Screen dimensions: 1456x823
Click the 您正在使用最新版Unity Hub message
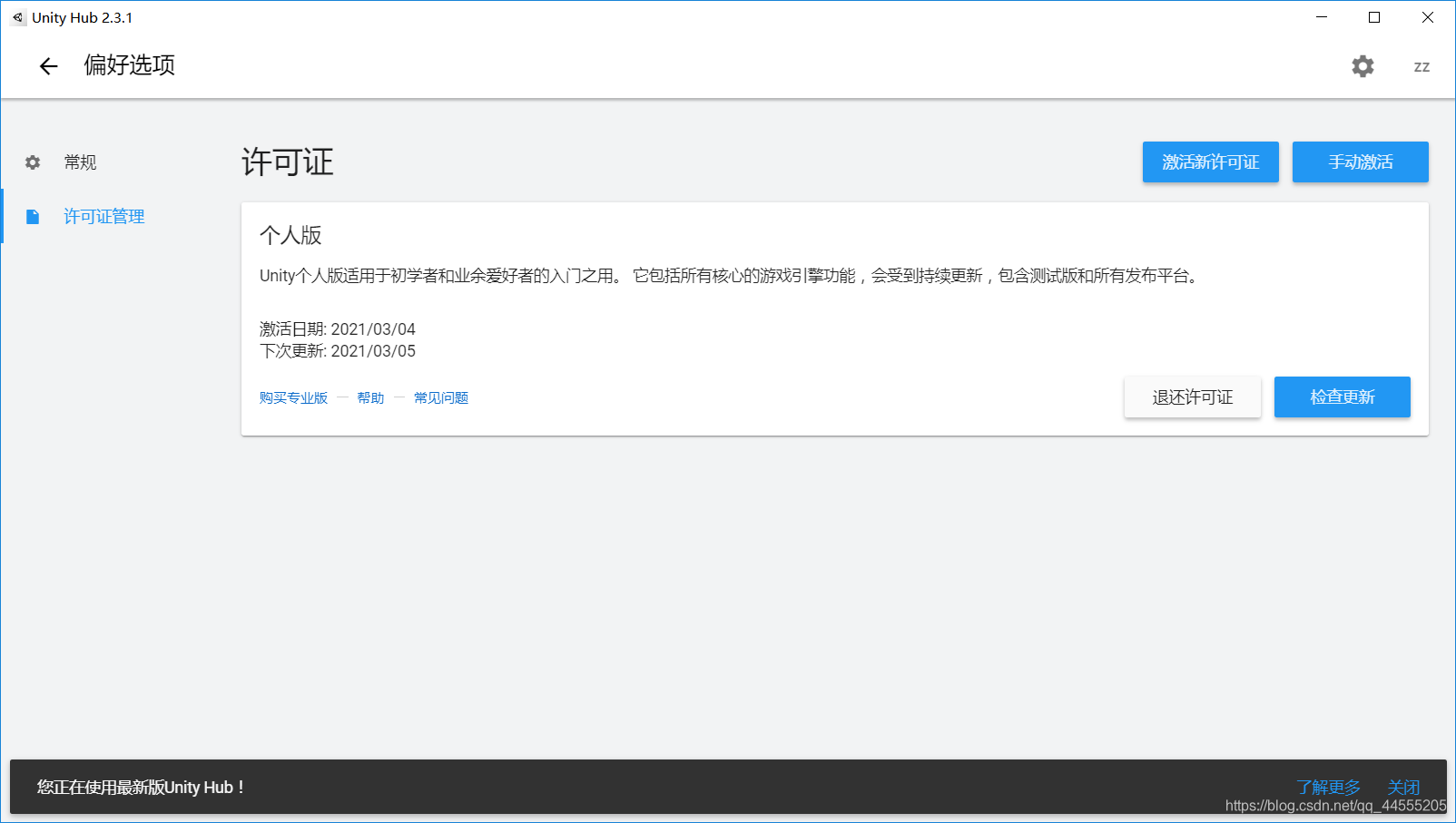pos(141,787)
